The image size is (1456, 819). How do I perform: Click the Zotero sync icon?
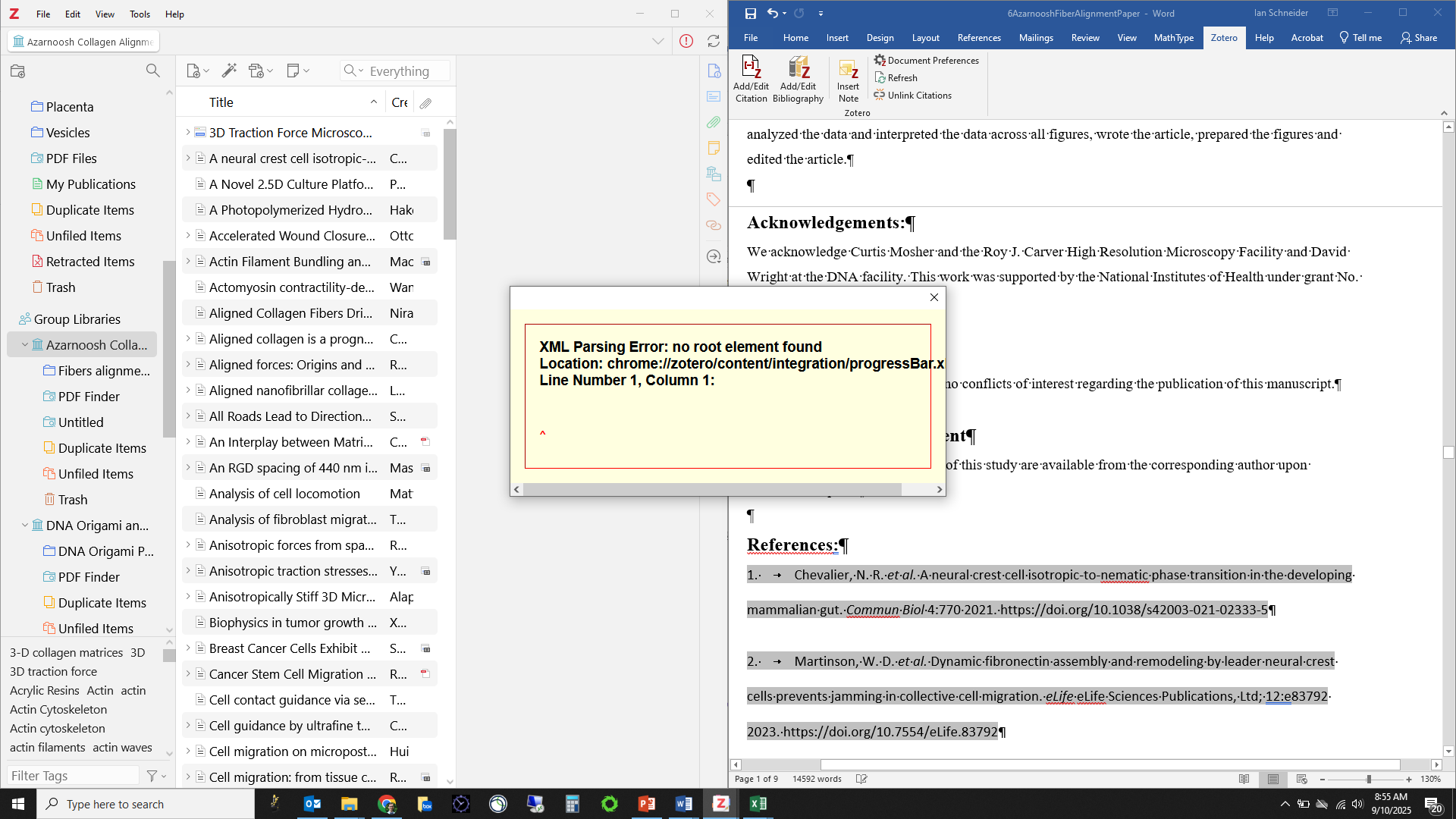713,41
